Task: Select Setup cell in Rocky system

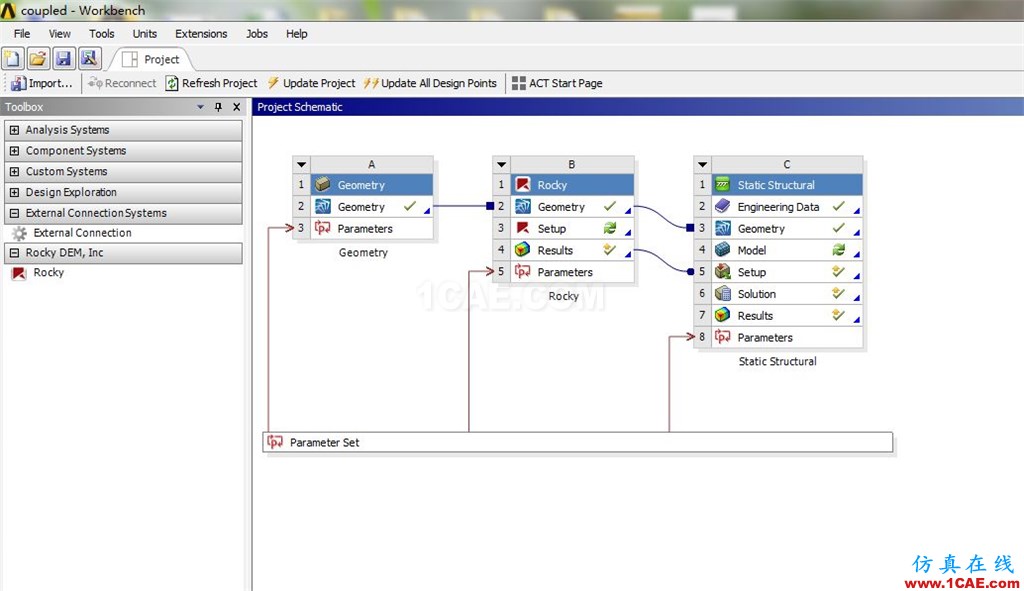Action: 572,229
